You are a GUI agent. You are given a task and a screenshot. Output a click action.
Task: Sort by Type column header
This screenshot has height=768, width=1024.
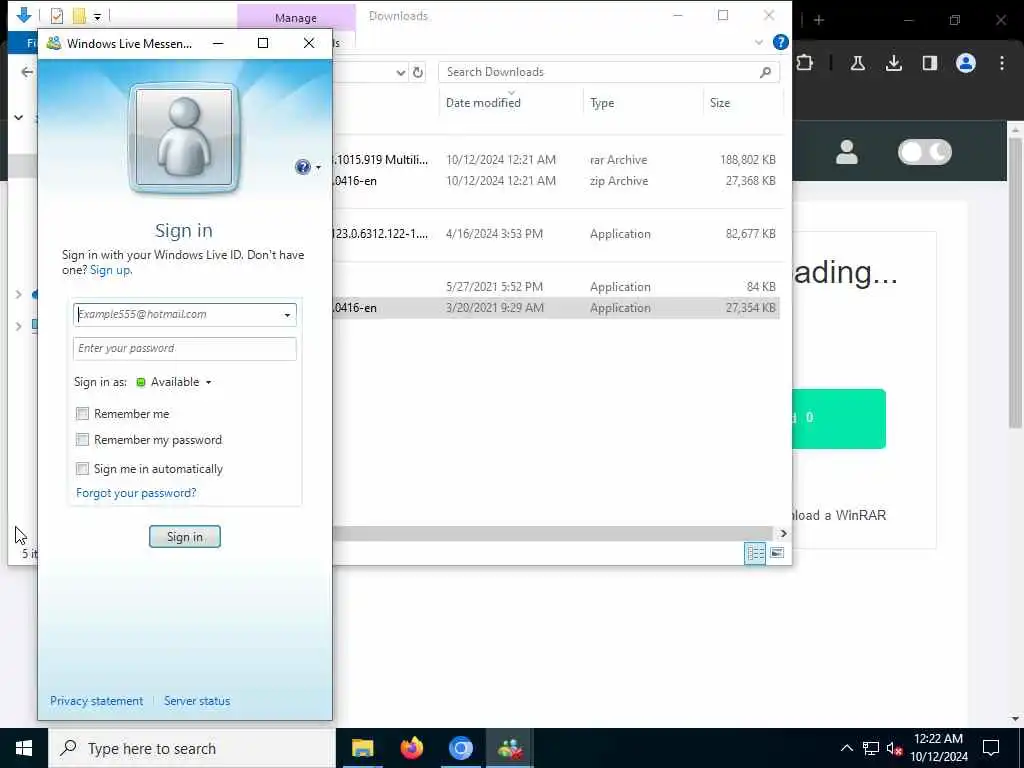coord(601,103)
